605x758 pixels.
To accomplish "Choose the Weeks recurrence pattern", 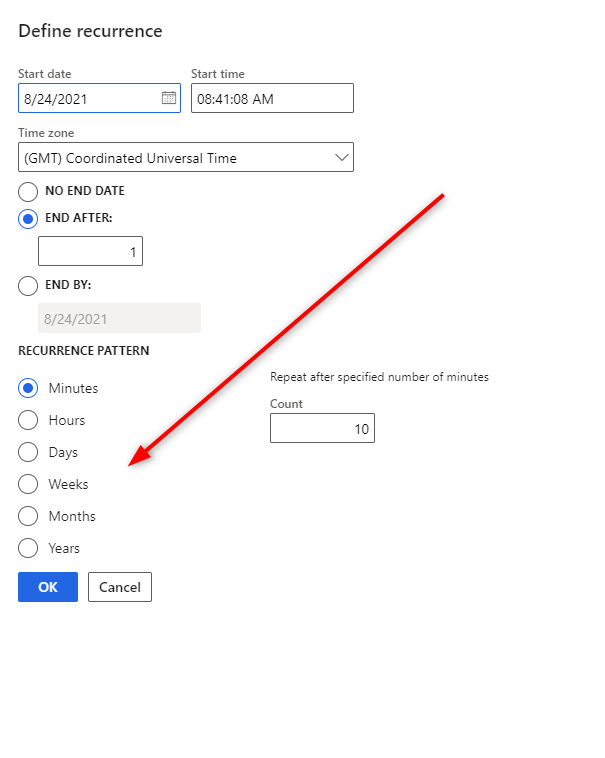I will pos(28,484).
